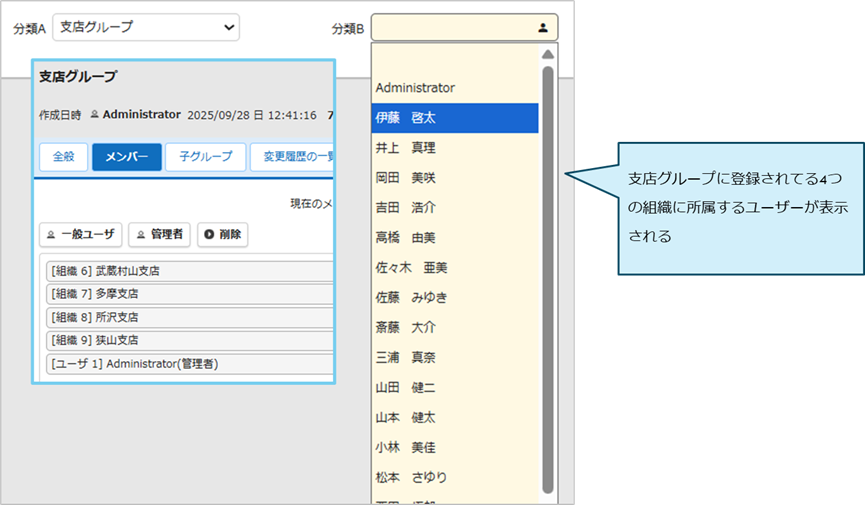Click the user list vertical scrollbar

[548, 280]
